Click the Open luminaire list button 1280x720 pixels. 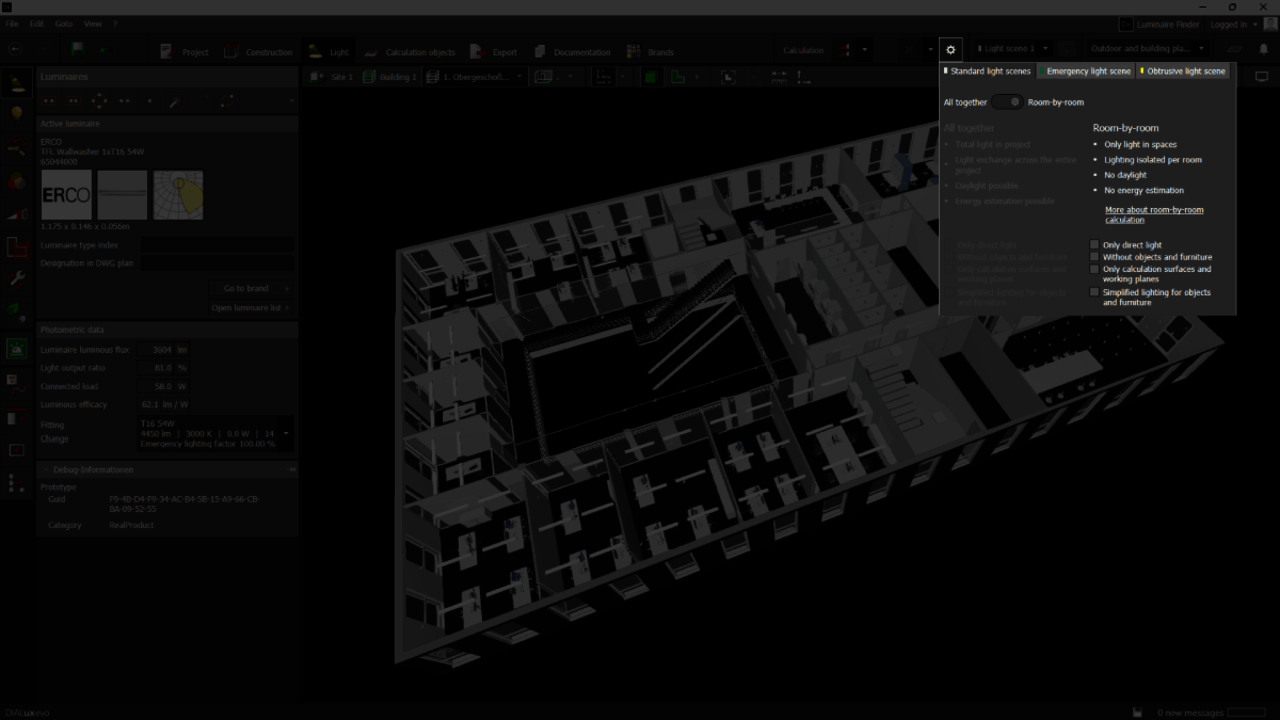[x=250, y=308]
